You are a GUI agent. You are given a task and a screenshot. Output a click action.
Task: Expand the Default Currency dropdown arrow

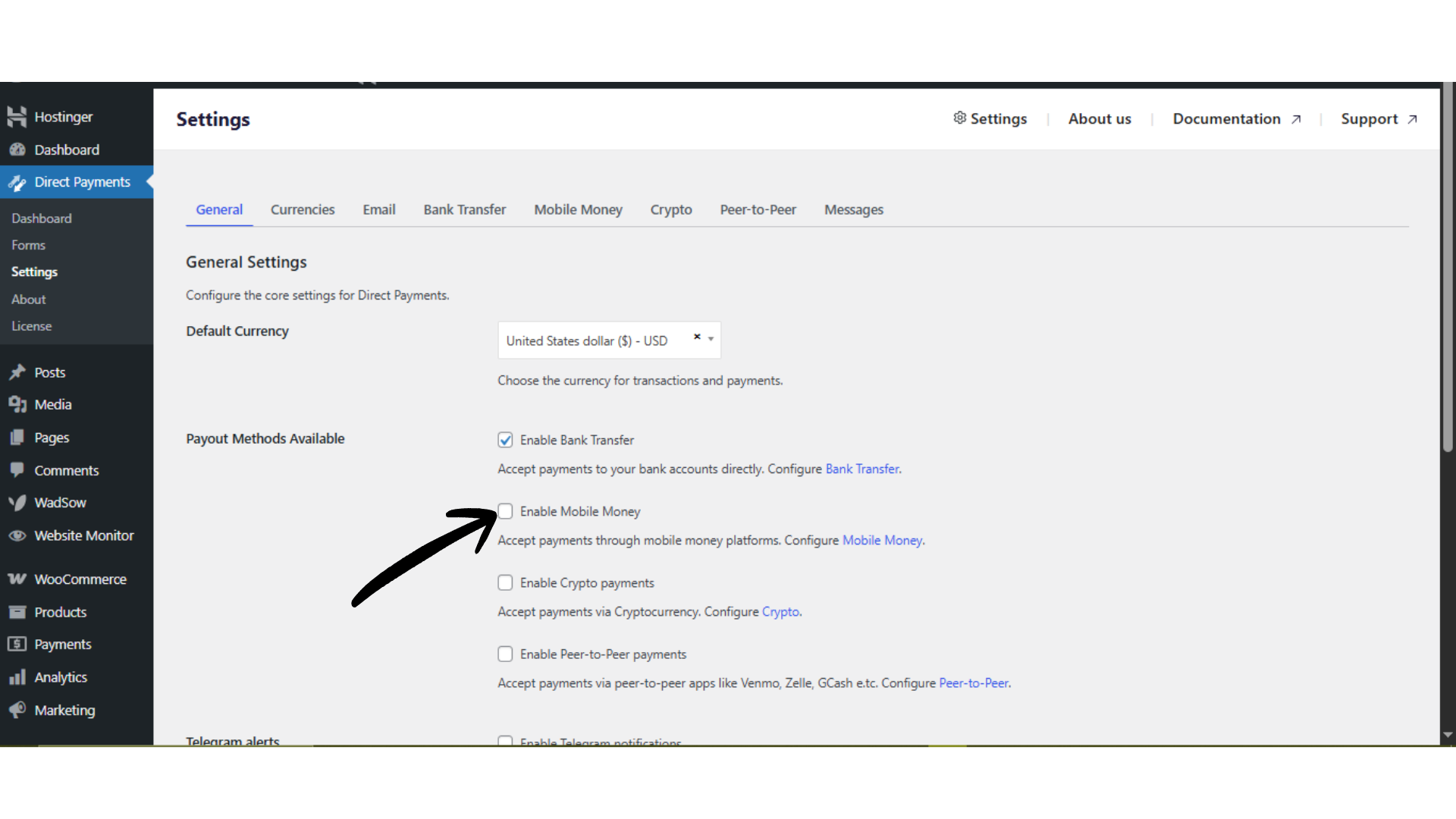(711, 340)
